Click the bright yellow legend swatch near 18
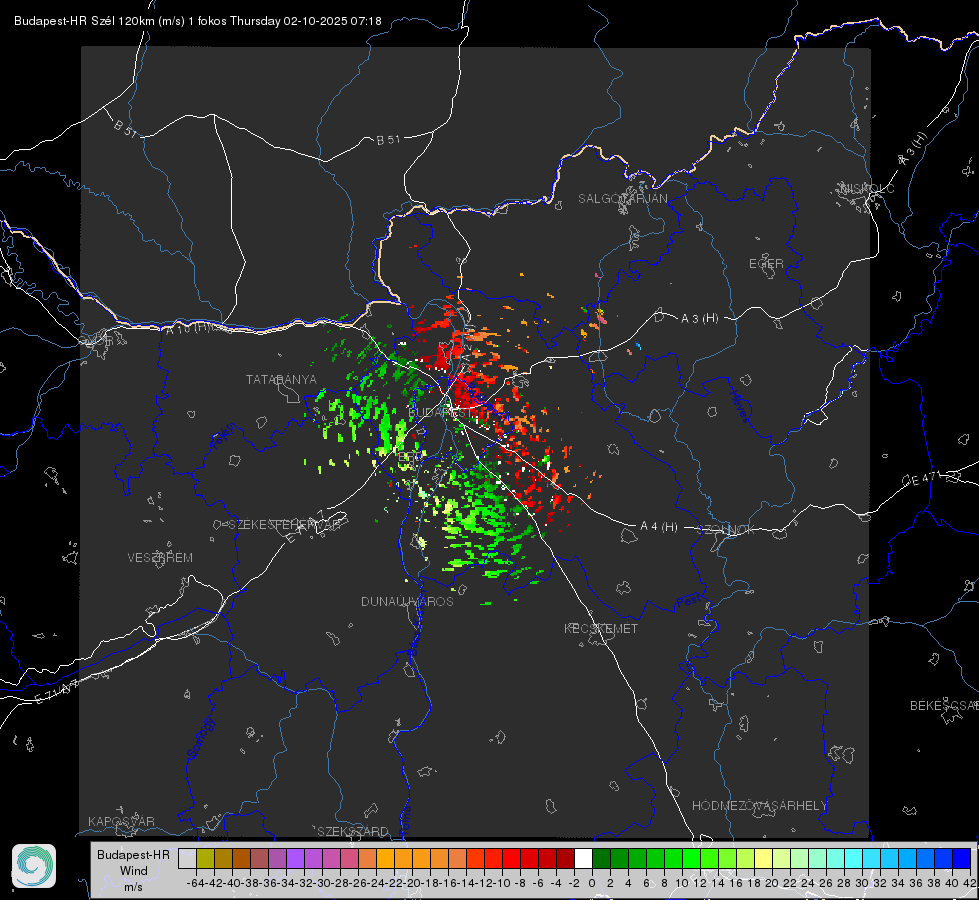Image resolution: width=979 pixels, height=900 pixels. tap(763, 859)
